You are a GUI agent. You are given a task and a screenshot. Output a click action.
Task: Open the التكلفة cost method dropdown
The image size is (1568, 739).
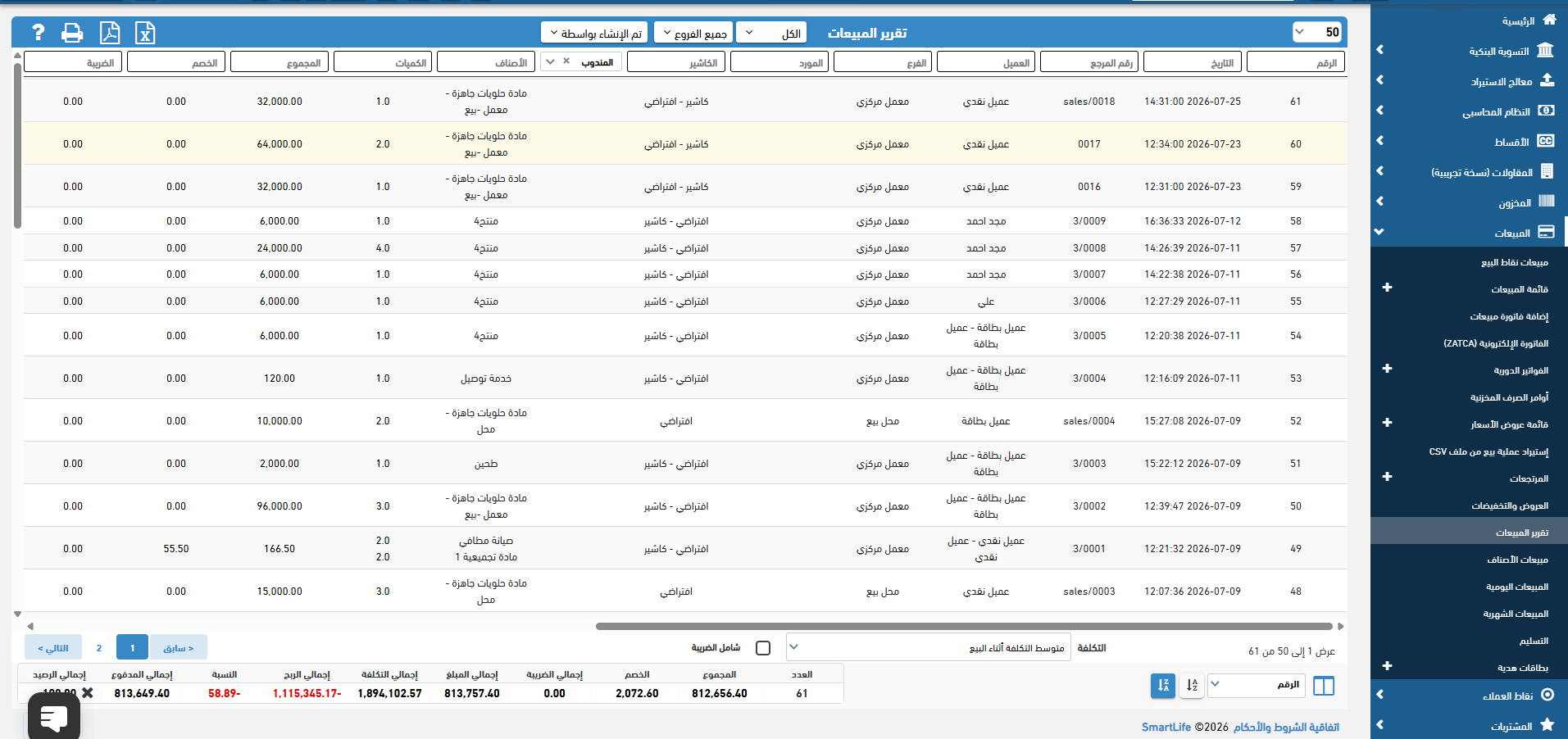[929, 647]
